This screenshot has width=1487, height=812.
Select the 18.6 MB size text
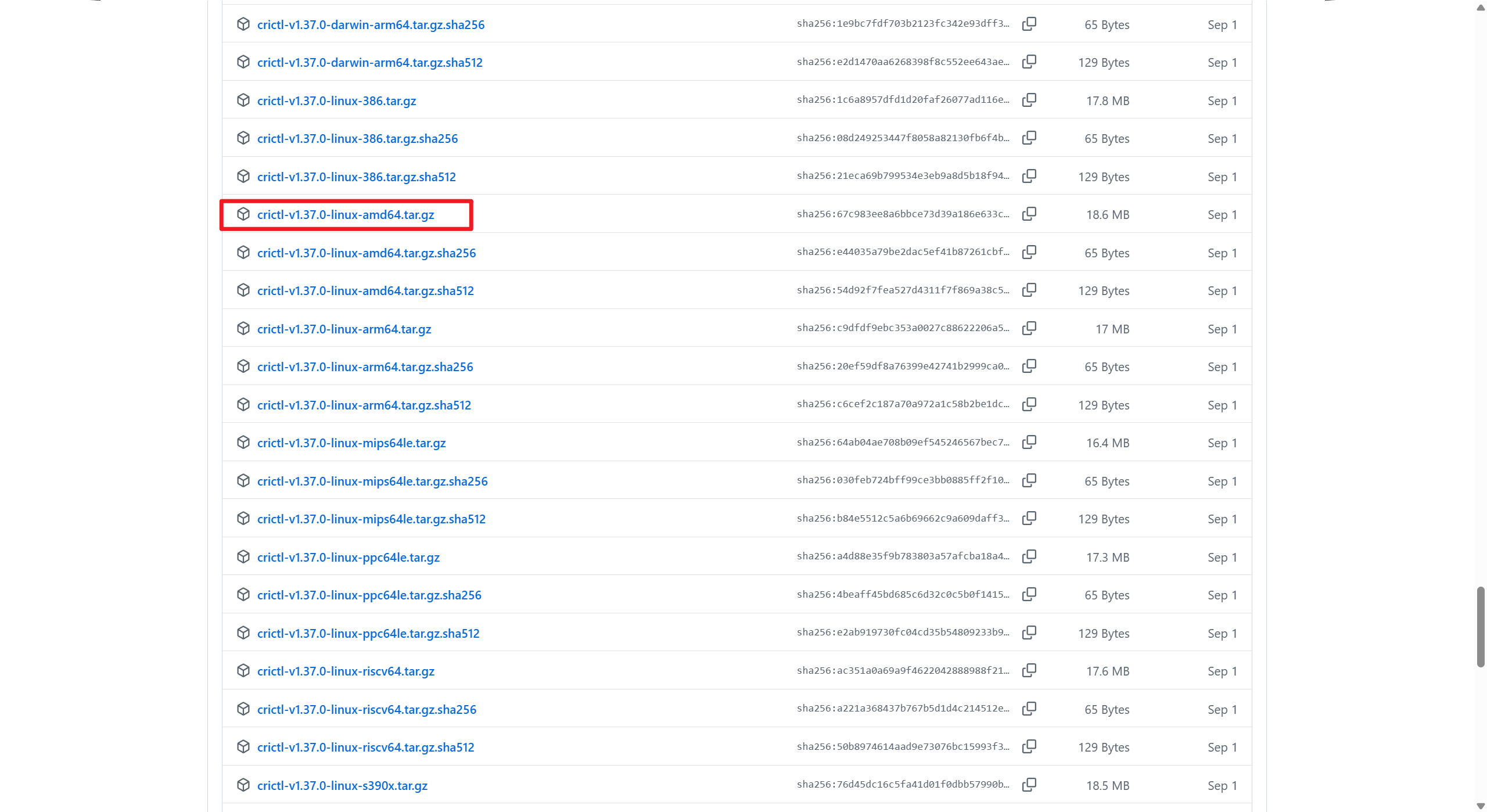coord(1108,215)
